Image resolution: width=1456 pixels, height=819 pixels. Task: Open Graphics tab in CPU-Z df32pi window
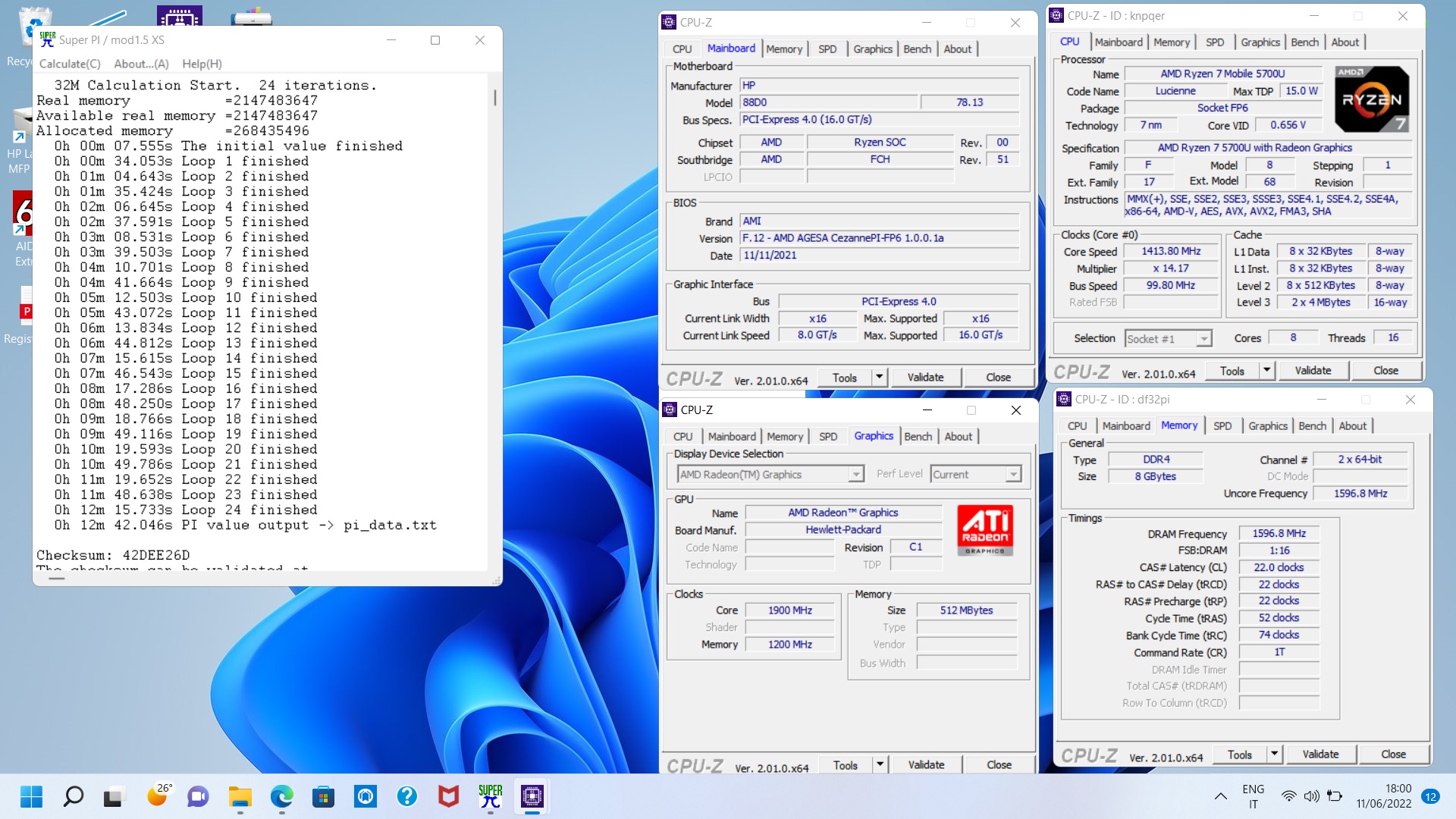1267,426
